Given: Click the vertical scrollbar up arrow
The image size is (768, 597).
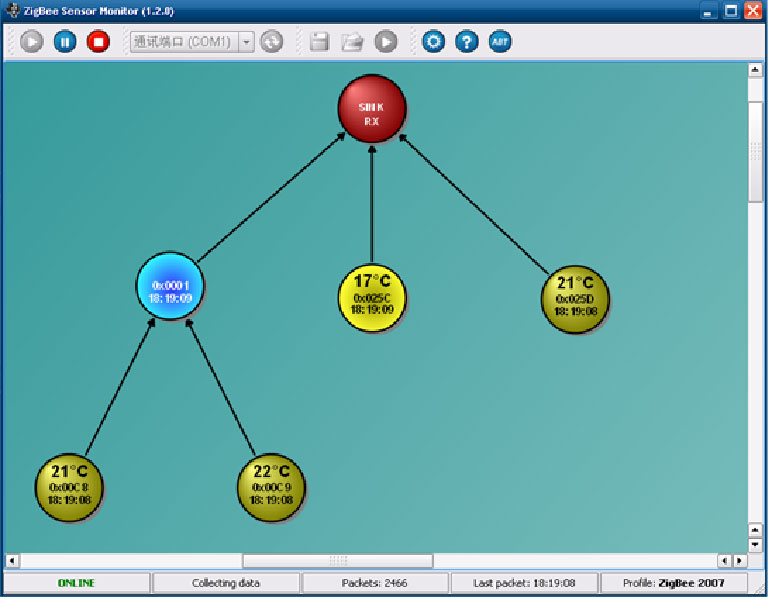Looking at the screenshot, I should pos(756,70).
